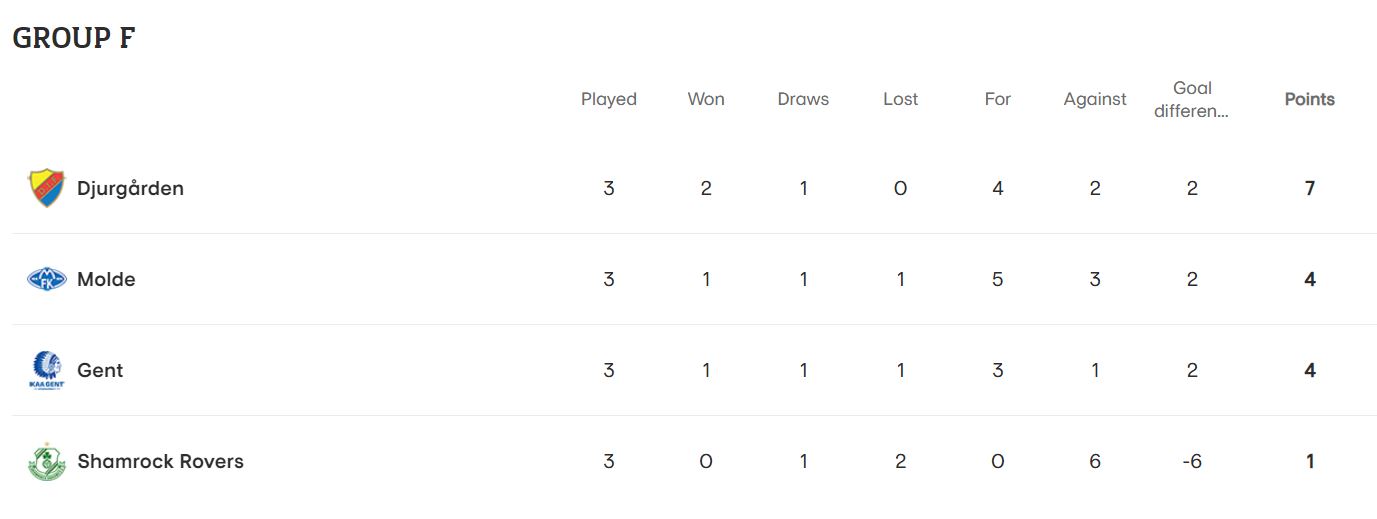Screen dimensions: 1377x519
Task: Open the Shamrock Rovers team name link
Action: coord(160,461)
